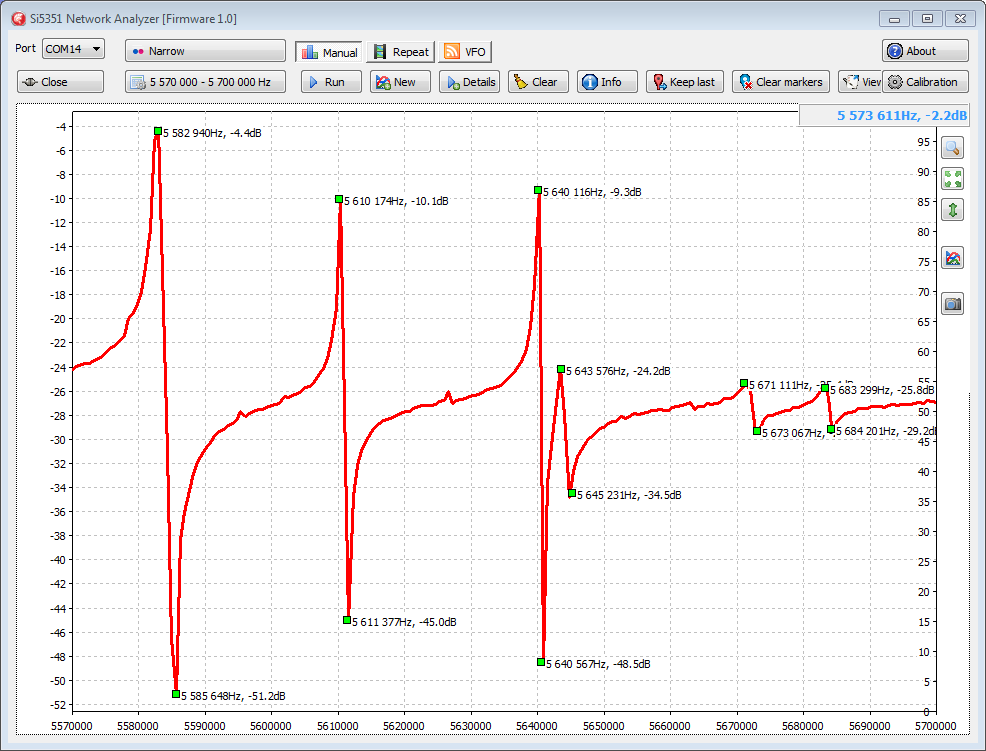This screenshot has height=751, width=986.
Task: Open the 5 570 000 - 5 700 000 Hz range selector
Action: [205, 82]
